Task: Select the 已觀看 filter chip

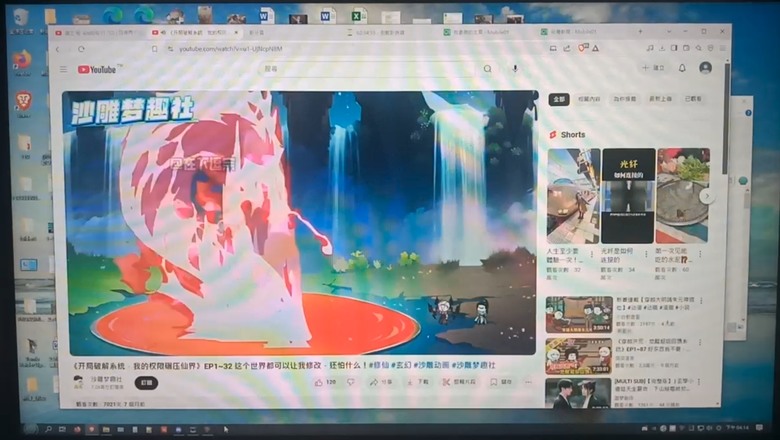Action: tap(693, 99)
